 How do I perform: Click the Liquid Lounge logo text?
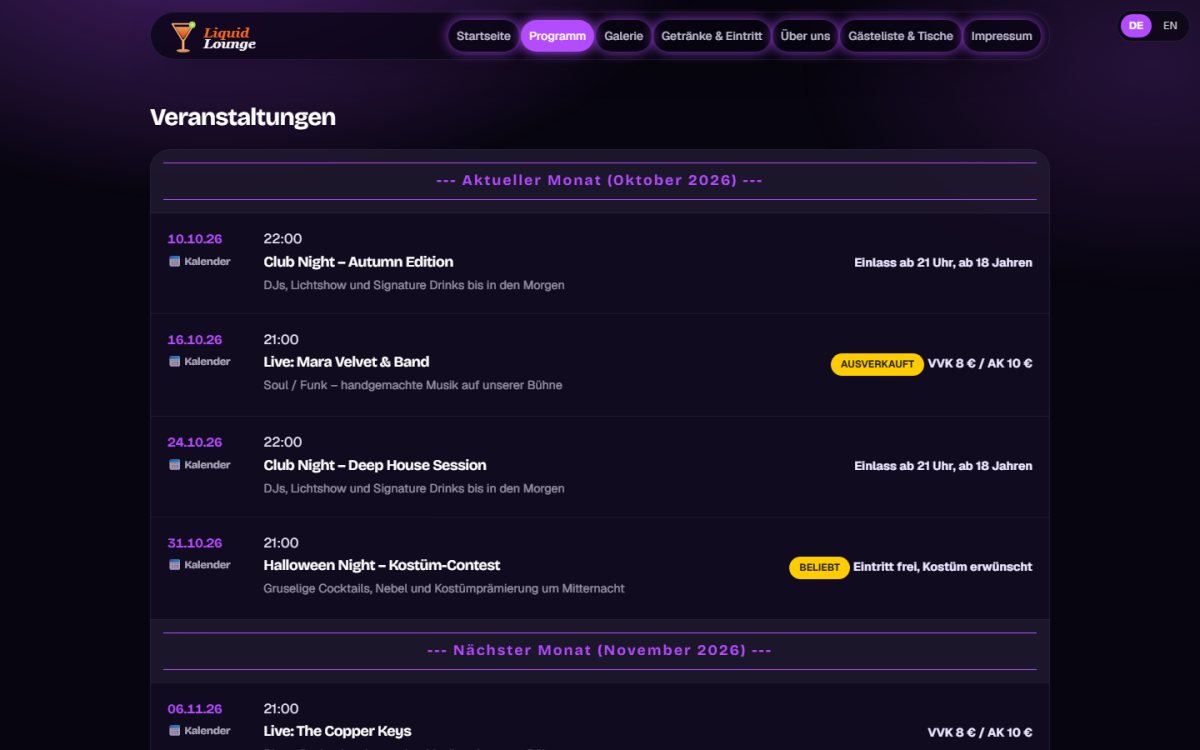tap(229, 38)
